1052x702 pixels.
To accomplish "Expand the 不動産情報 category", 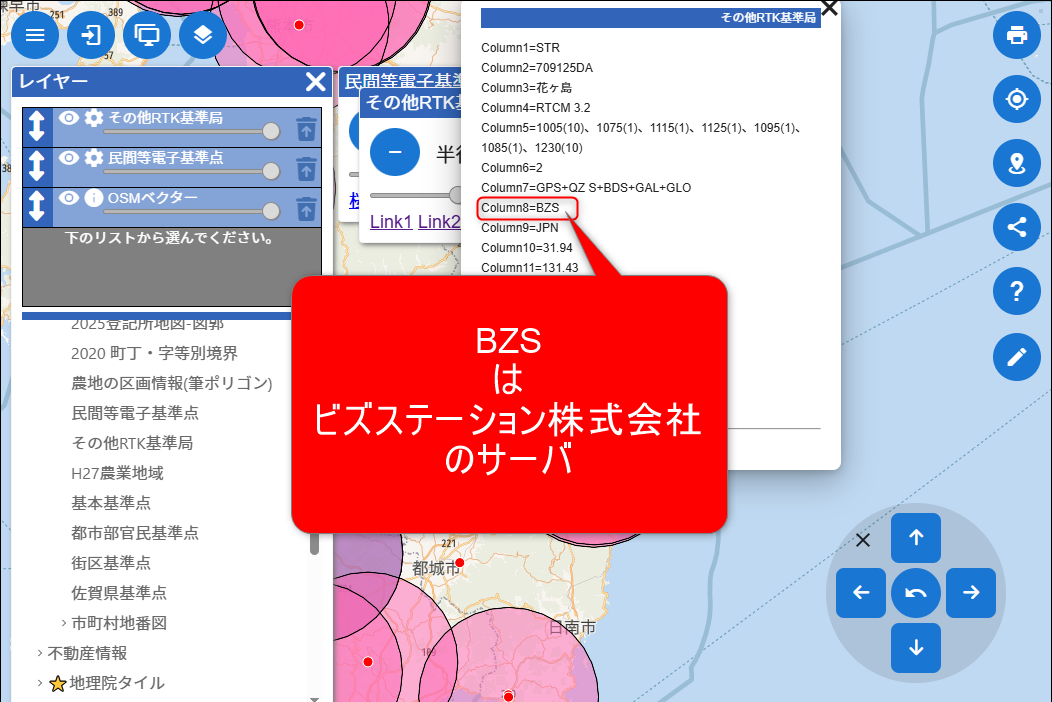I will pyautogui.click(x=40, y=653).
